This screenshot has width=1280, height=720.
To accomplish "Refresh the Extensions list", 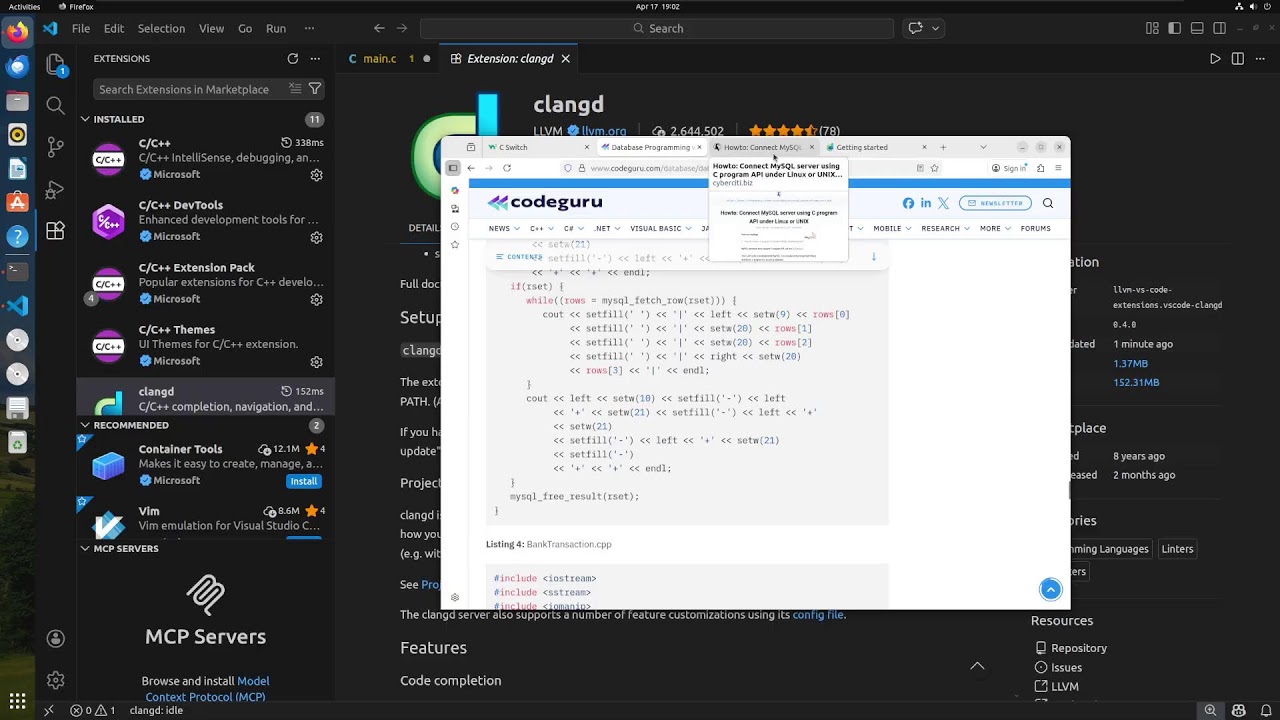I will click(x=292, y=59).
